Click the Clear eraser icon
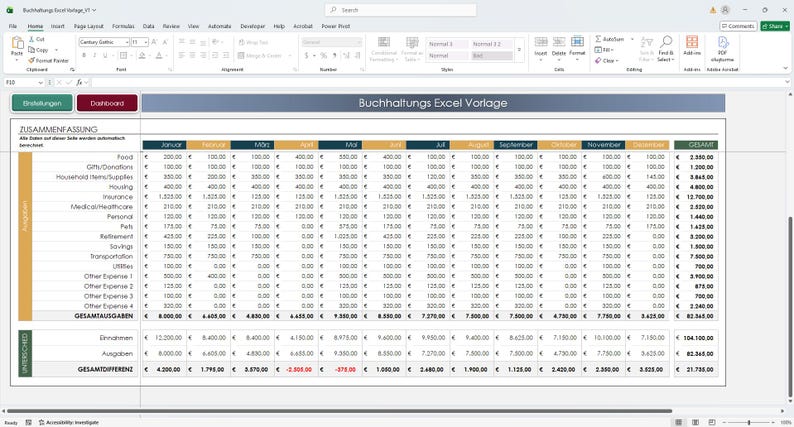This screenshot has width=794, height=427. pos(598,60)
